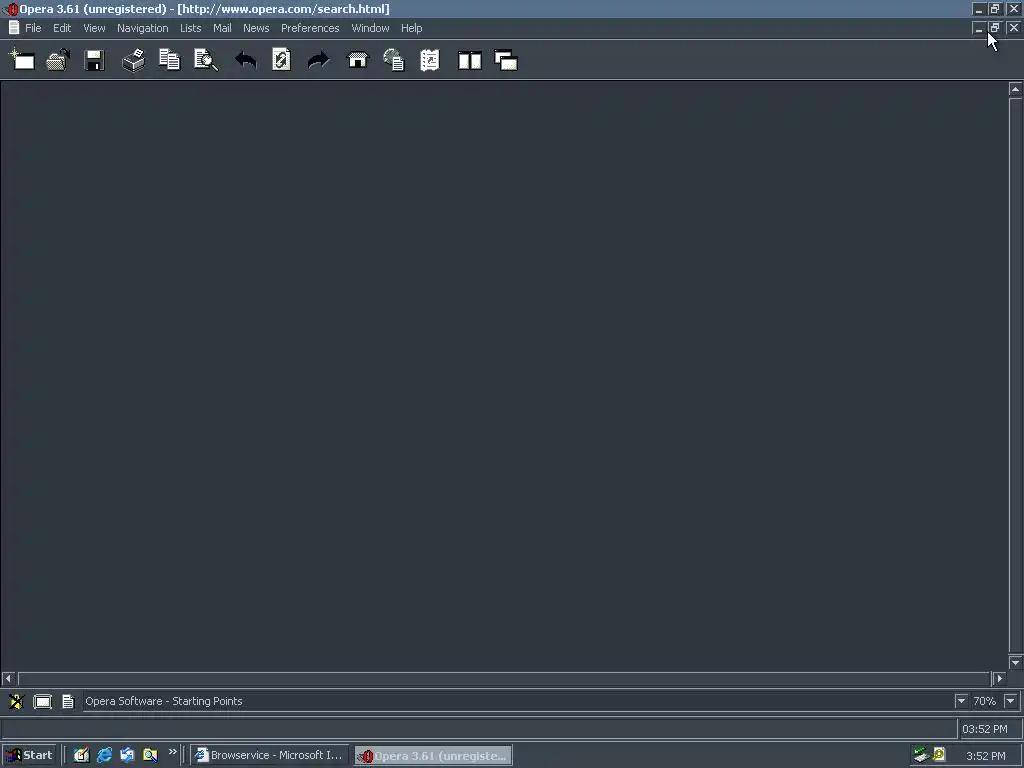
Task: Go forward with the right arrow icon
Action: [x=319, y=60]
